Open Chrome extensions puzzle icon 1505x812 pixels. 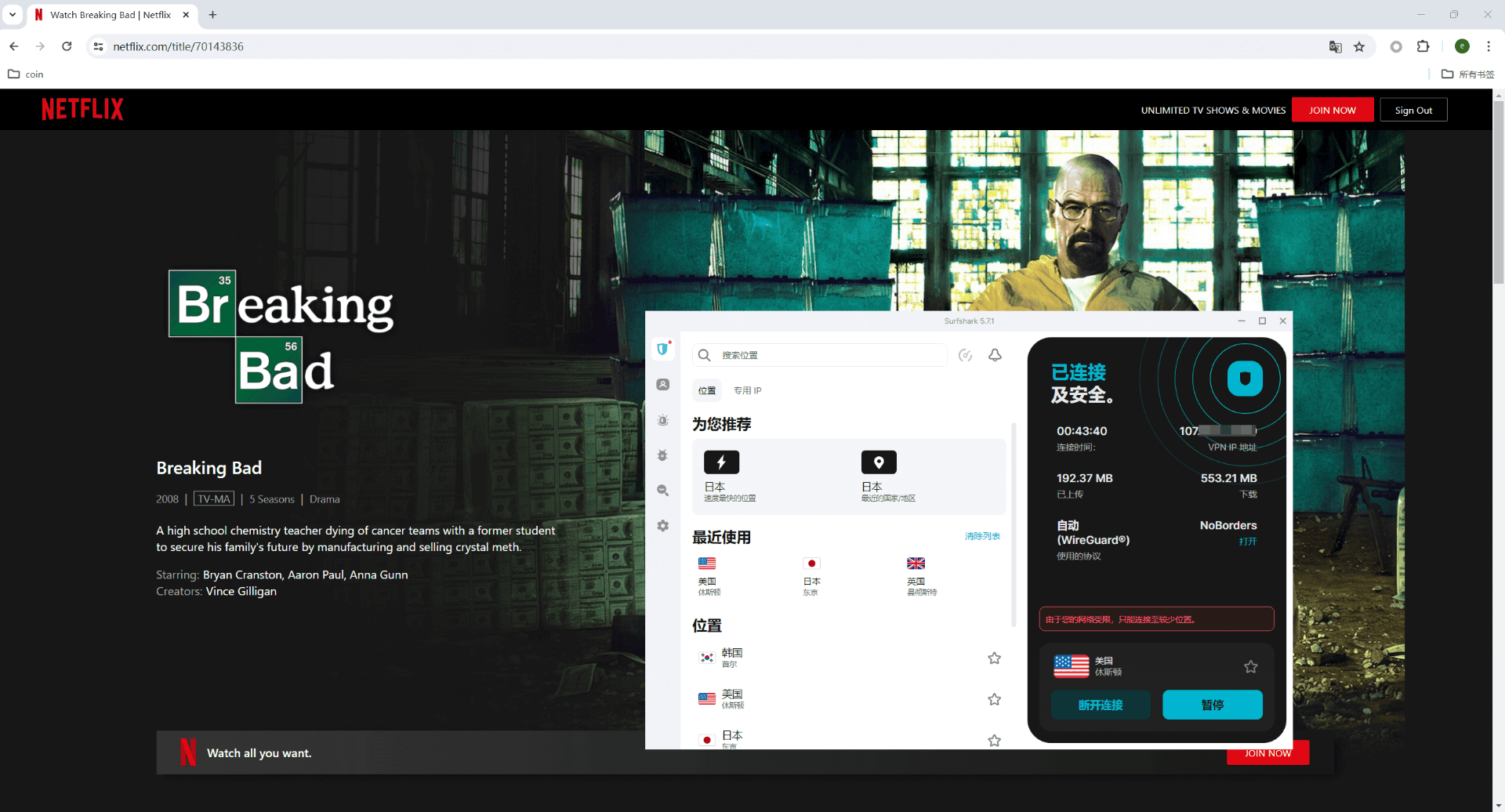1423,46
